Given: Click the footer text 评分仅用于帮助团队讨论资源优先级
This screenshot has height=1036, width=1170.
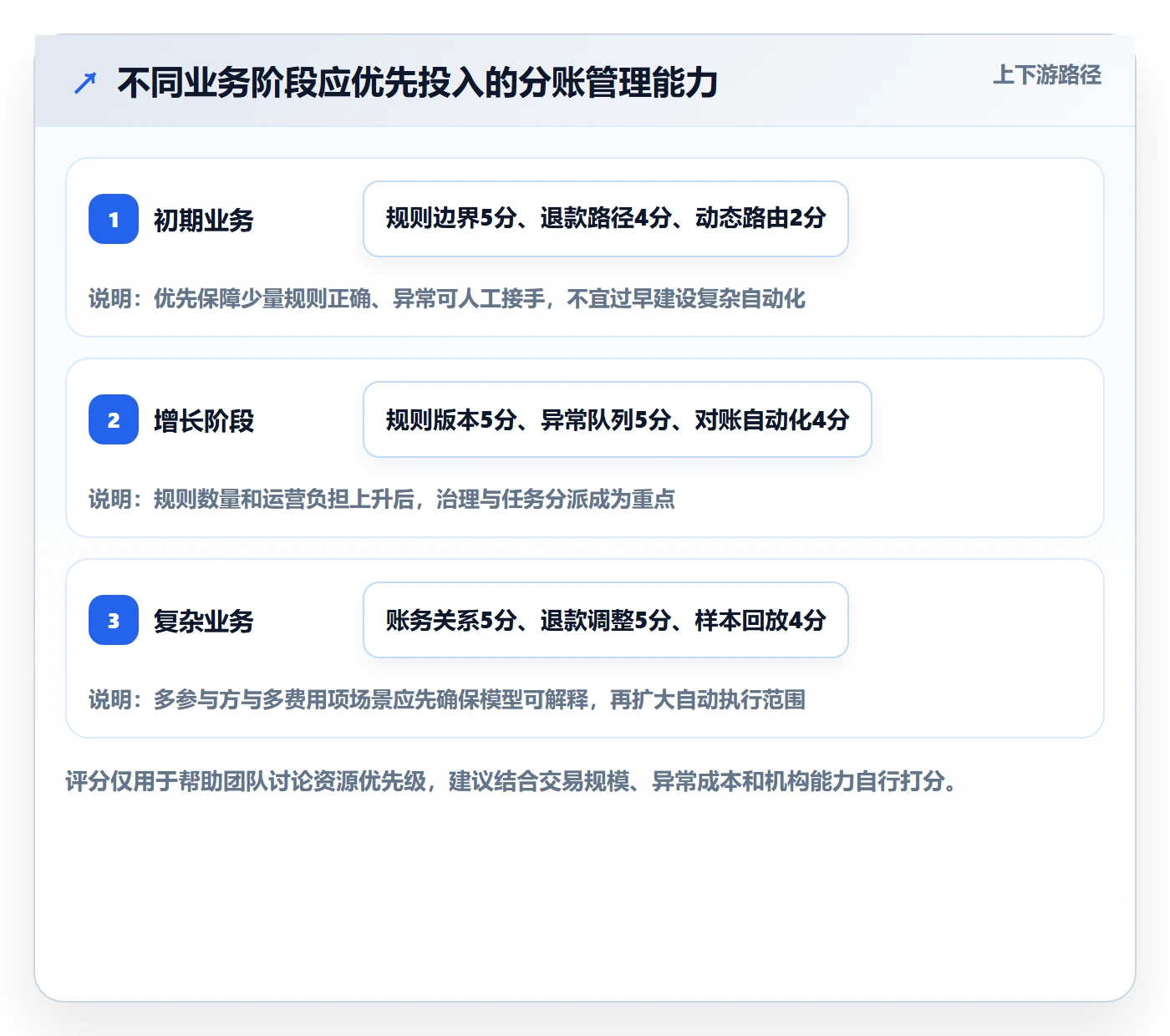Looking at the screenshot, I should coord(511,781).
